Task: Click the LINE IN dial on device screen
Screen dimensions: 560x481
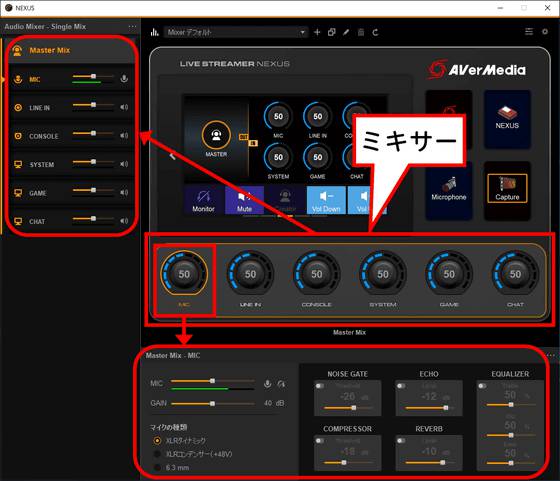Action: click(x=318, y=116)
